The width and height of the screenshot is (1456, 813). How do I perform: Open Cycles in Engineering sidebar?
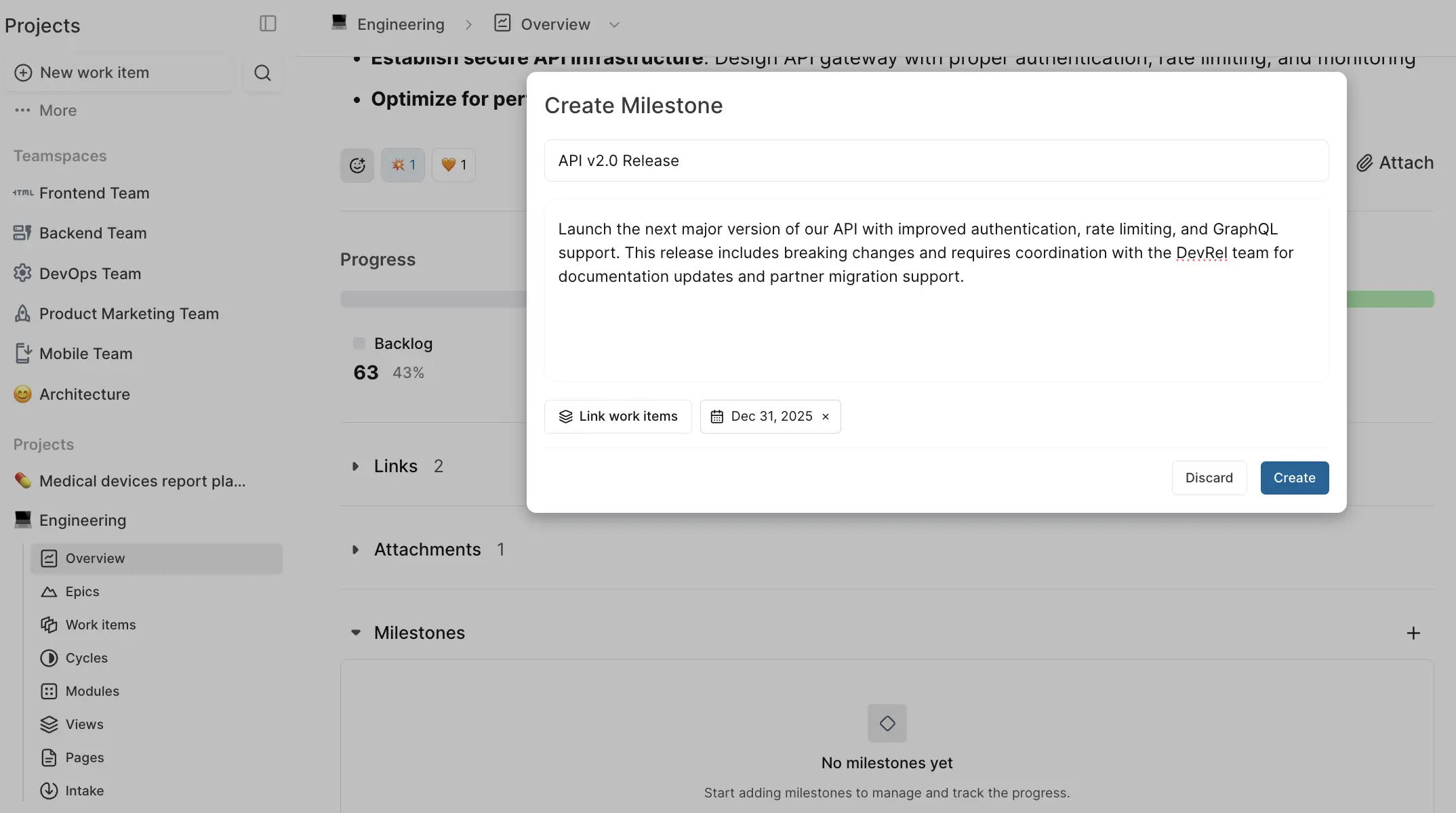pos(86,658)
